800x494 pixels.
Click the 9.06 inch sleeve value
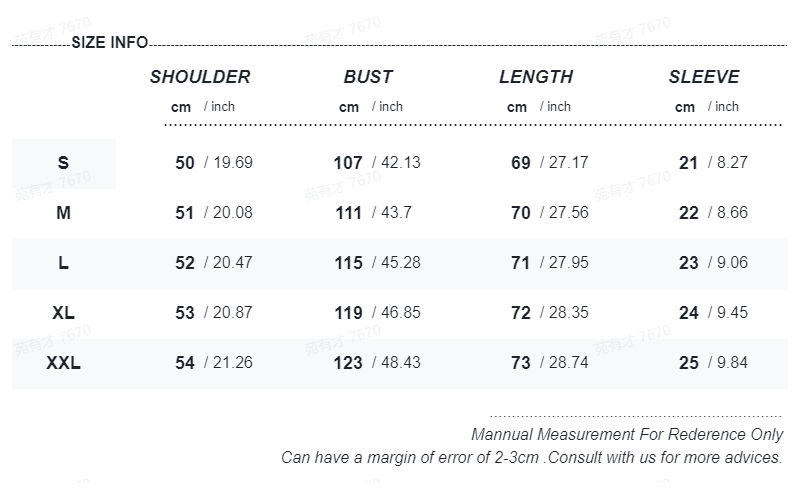pos(732,263)
